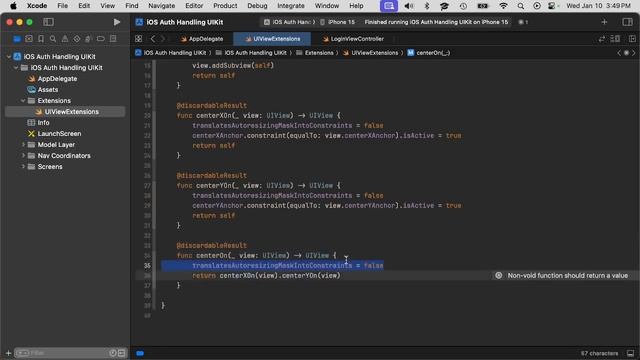Adjust editor options menu
640x360 pixels.
(x=615, y=39)
